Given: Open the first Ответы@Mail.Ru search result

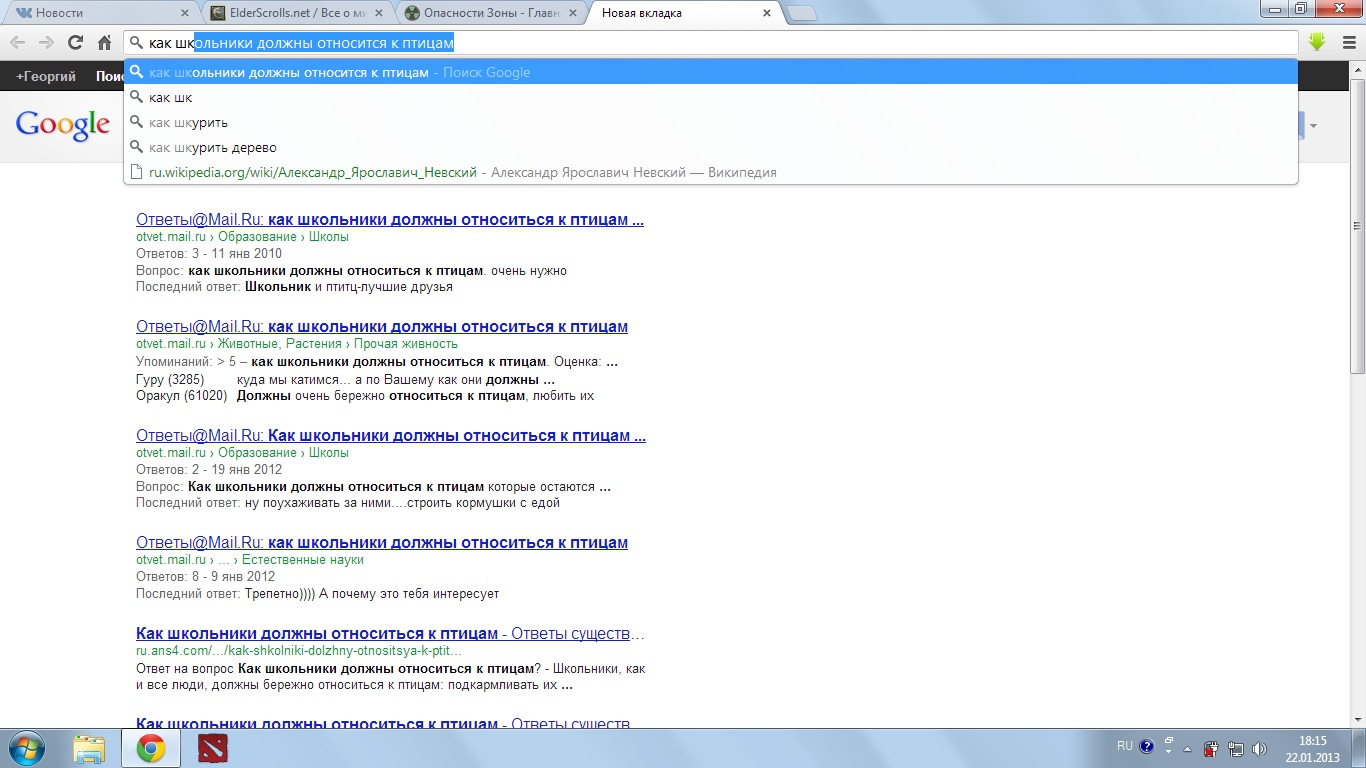Looking at the screenshot, I should point(389,220).
